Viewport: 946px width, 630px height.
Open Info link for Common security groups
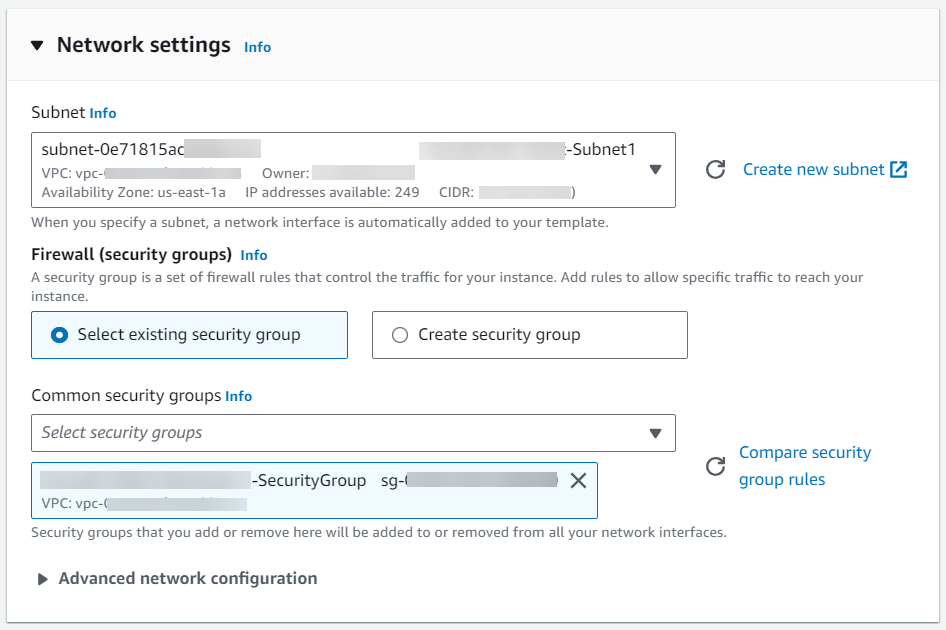tap(238, 396)
